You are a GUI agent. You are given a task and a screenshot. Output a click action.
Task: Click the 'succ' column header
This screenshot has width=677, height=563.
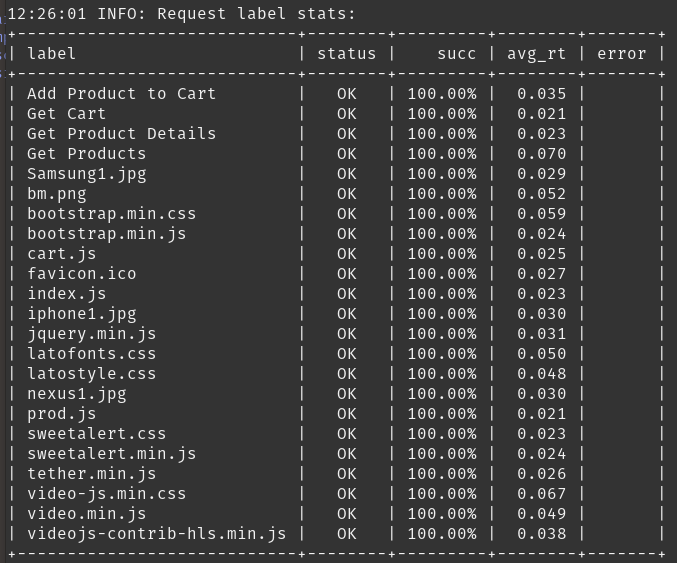click(456, 54)
